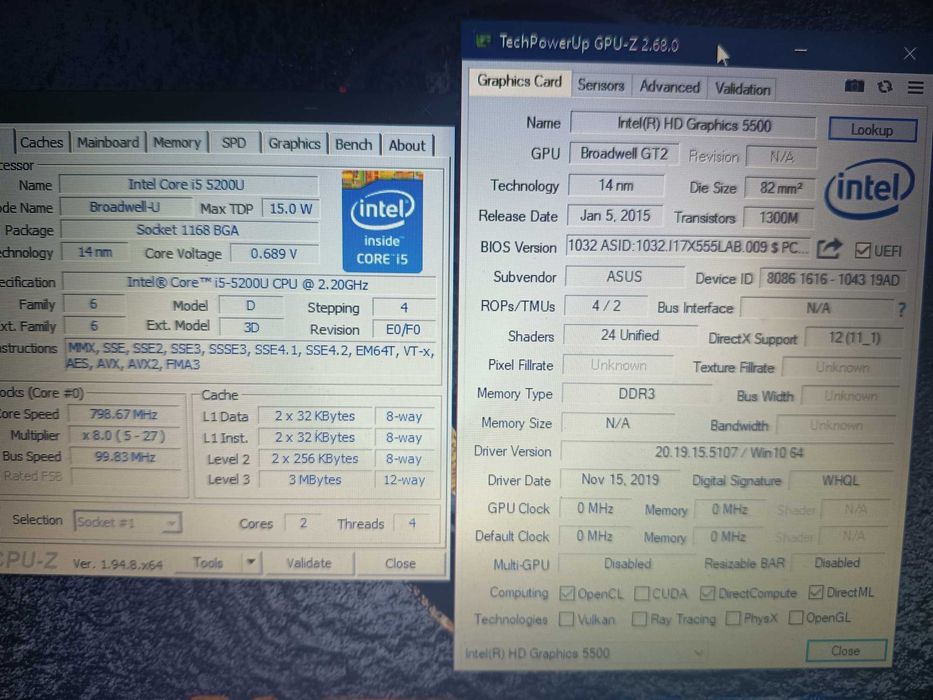The height and width of the screenshot is (700, 933).
Task: Click the Core Speed value 798.67 MHz
Action: (x=124, y=414)
